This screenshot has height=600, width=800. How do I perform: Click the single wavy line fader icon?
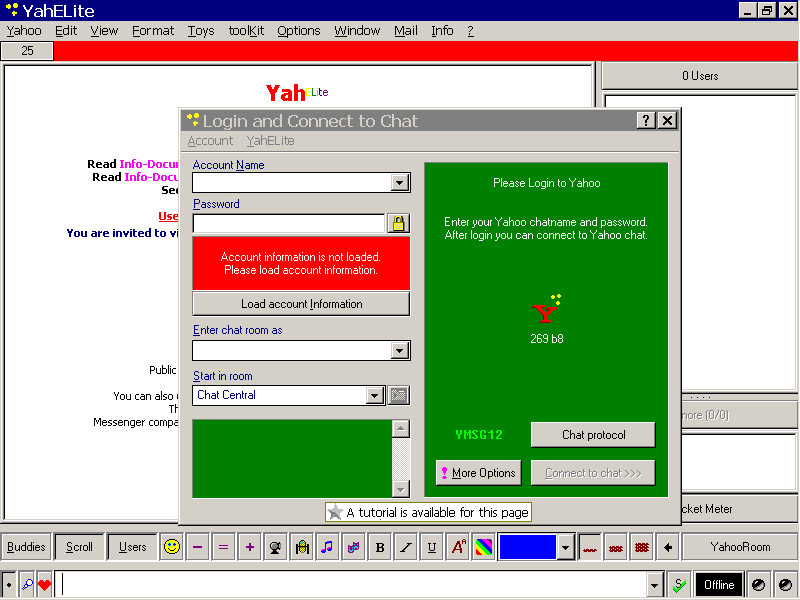pos(590,547)
